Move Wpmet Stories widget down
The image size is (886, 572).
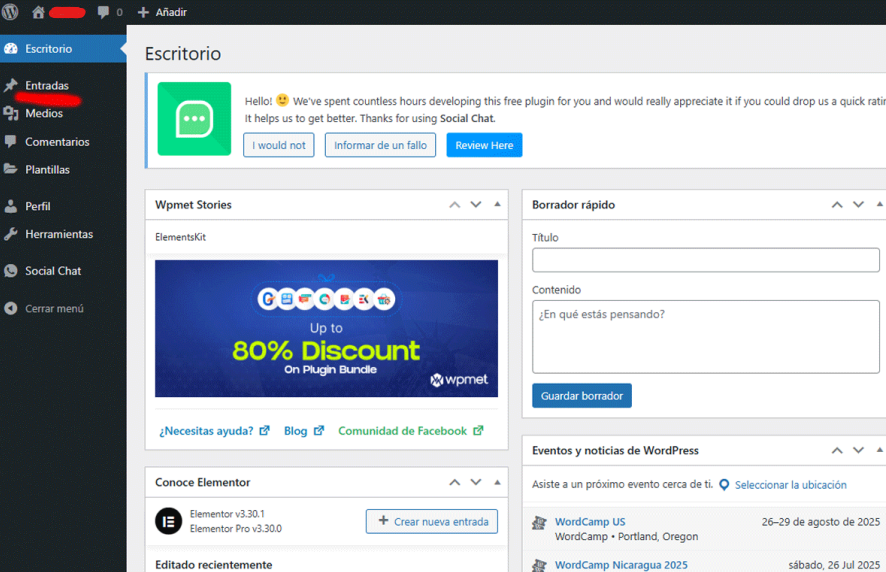coord(476,205)
